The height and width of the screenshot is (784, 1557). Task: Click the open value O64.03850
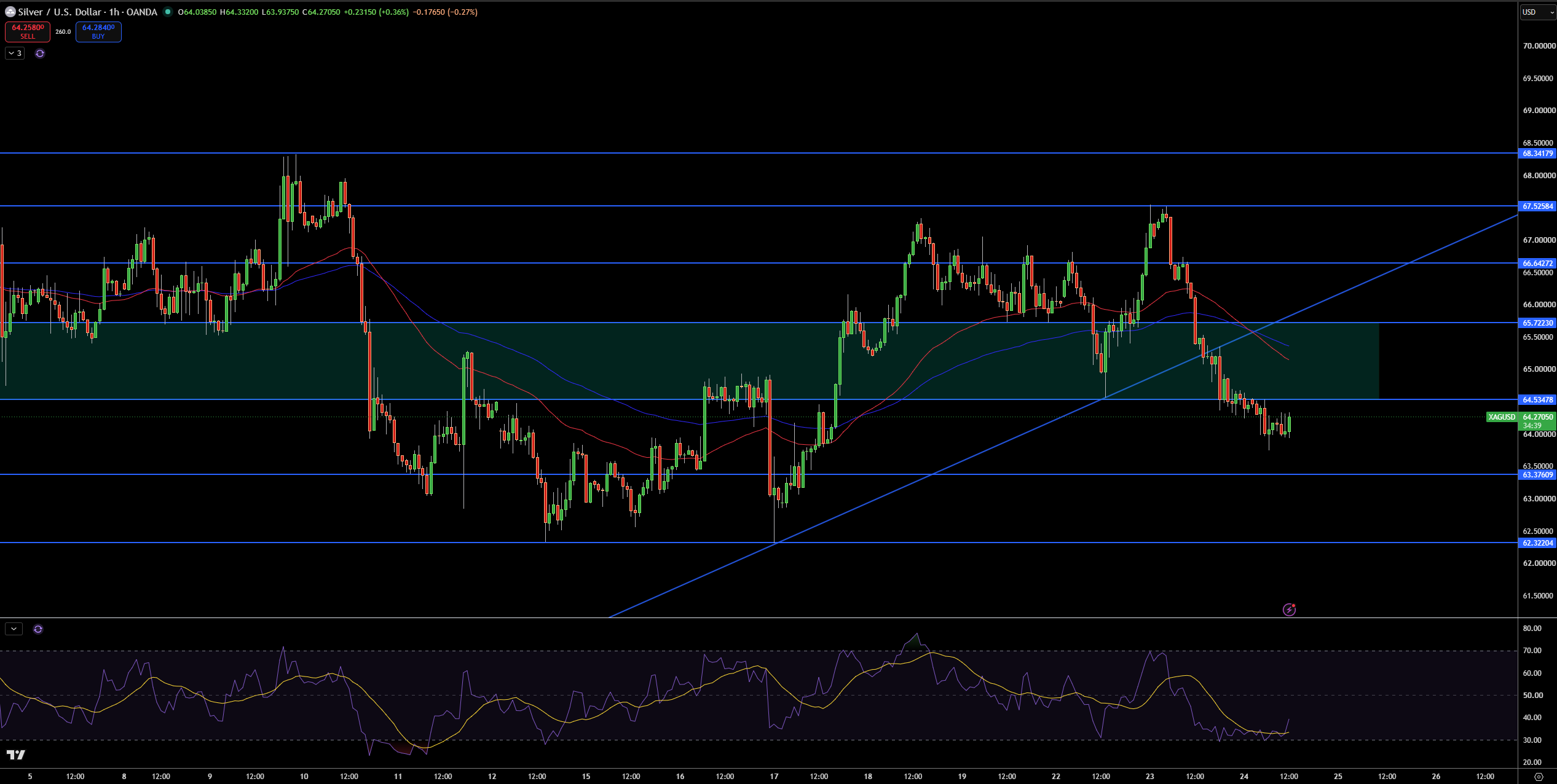point(197,12)
